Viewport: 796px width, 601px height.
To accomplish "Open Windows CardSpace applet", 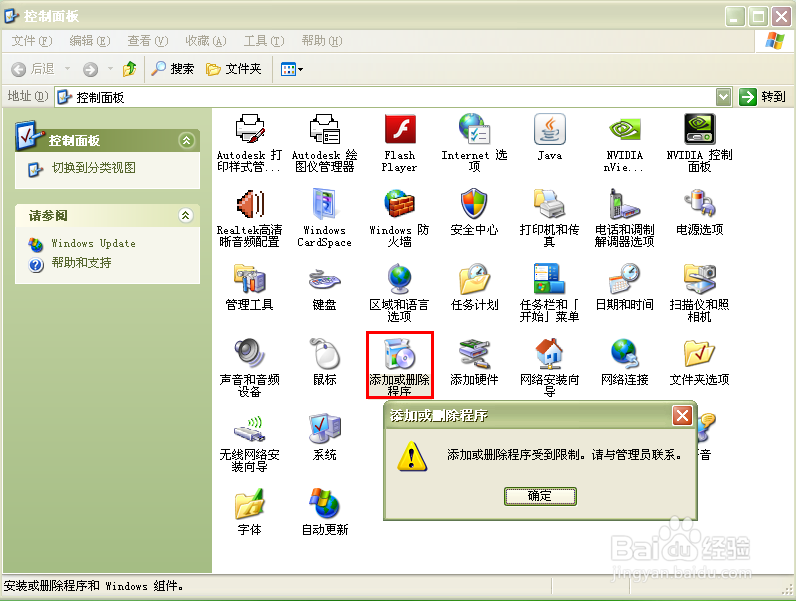I will pos(324,218).
